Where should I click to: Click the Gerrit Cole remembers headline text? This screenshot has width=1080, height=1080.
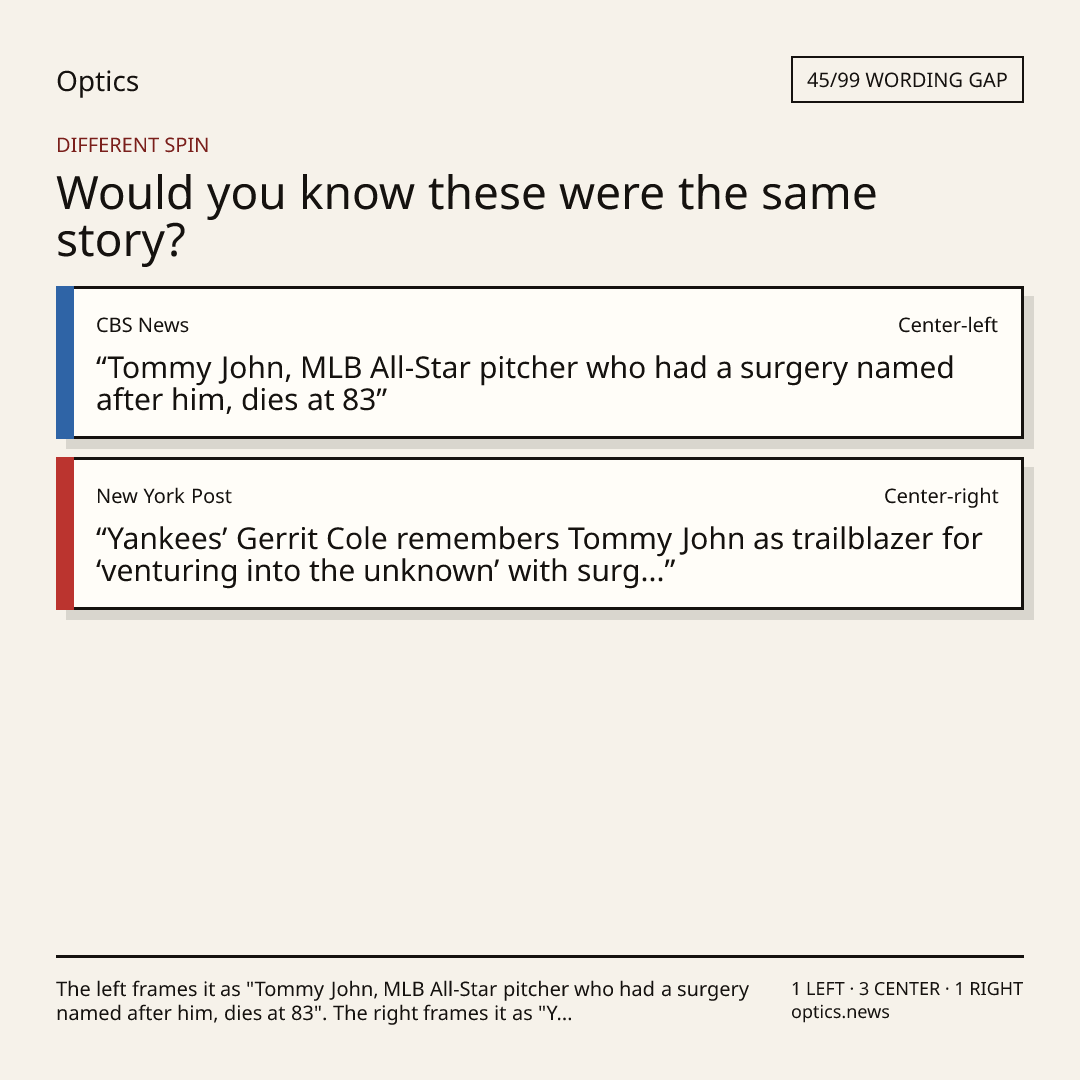(539, 554)
